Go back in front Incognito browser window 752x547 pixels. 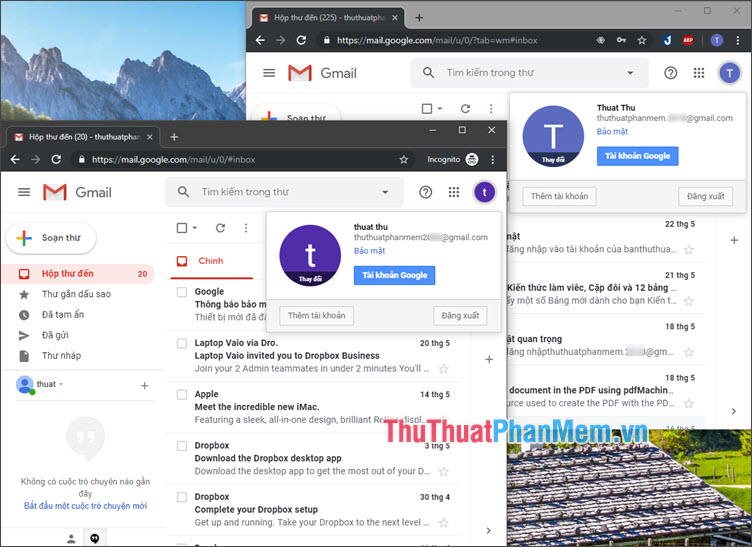15,160
